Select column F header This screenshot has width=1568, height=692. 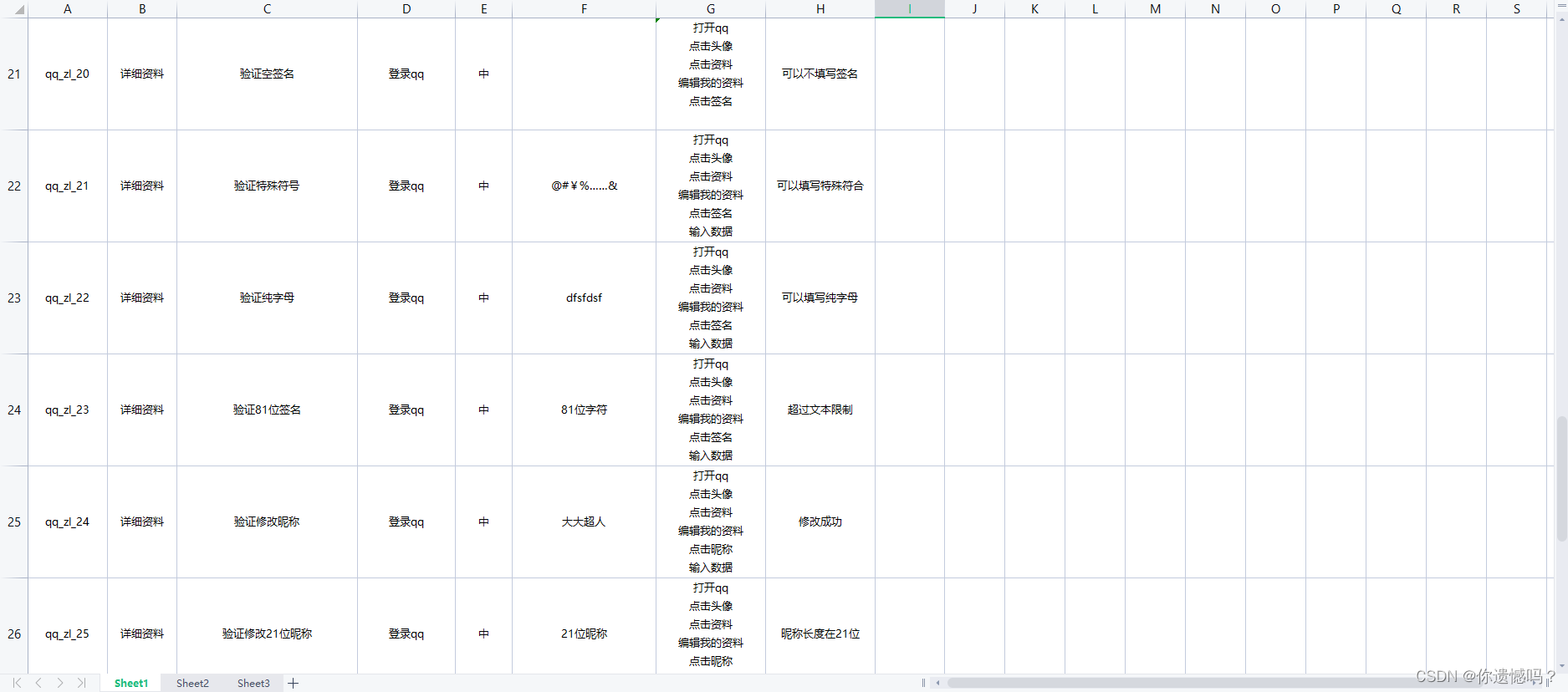click(x=584, y=9)
